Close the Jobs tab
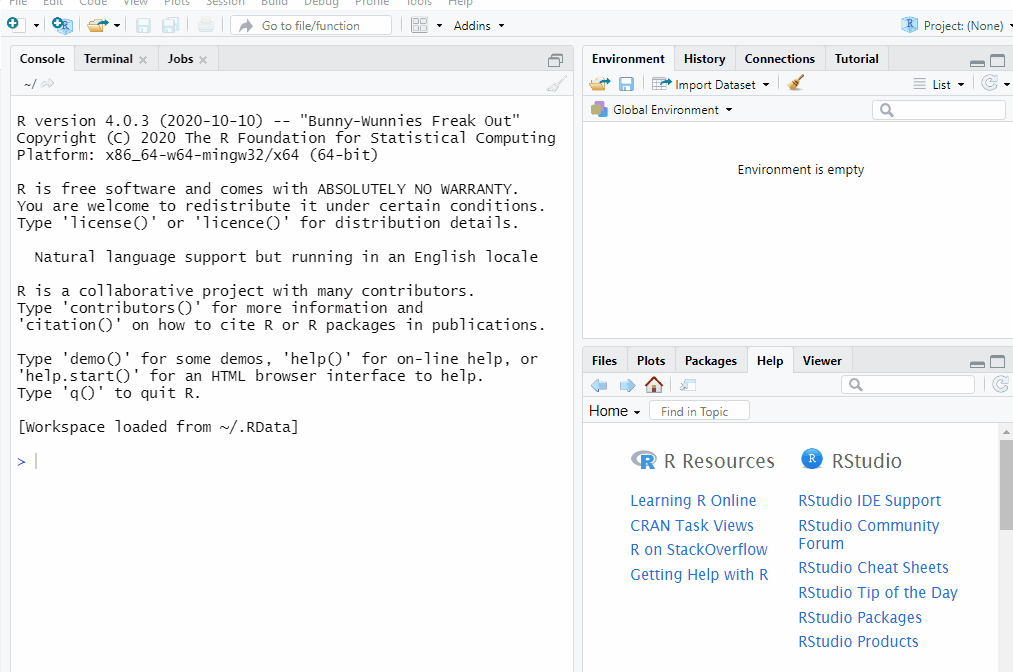The width and height of the screenshot is (1013, 672). (203, 60)
